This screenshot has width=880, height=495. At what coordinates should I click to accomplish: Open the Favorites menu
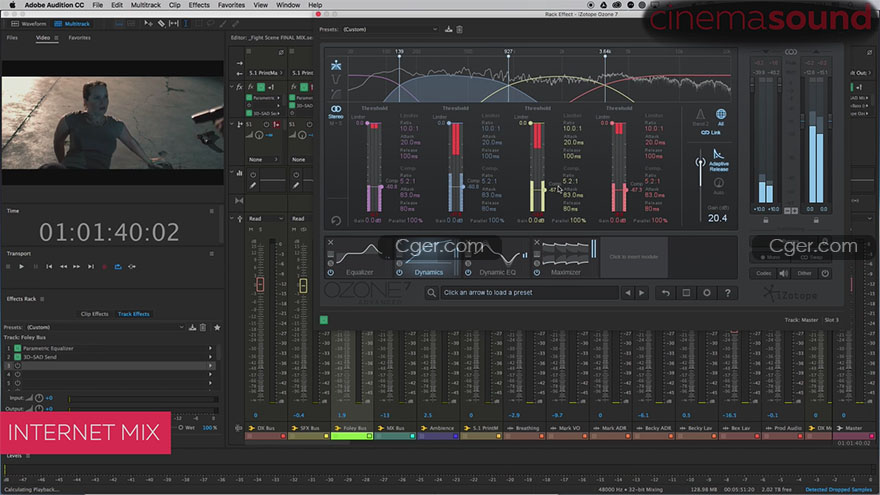click(231, 4)
